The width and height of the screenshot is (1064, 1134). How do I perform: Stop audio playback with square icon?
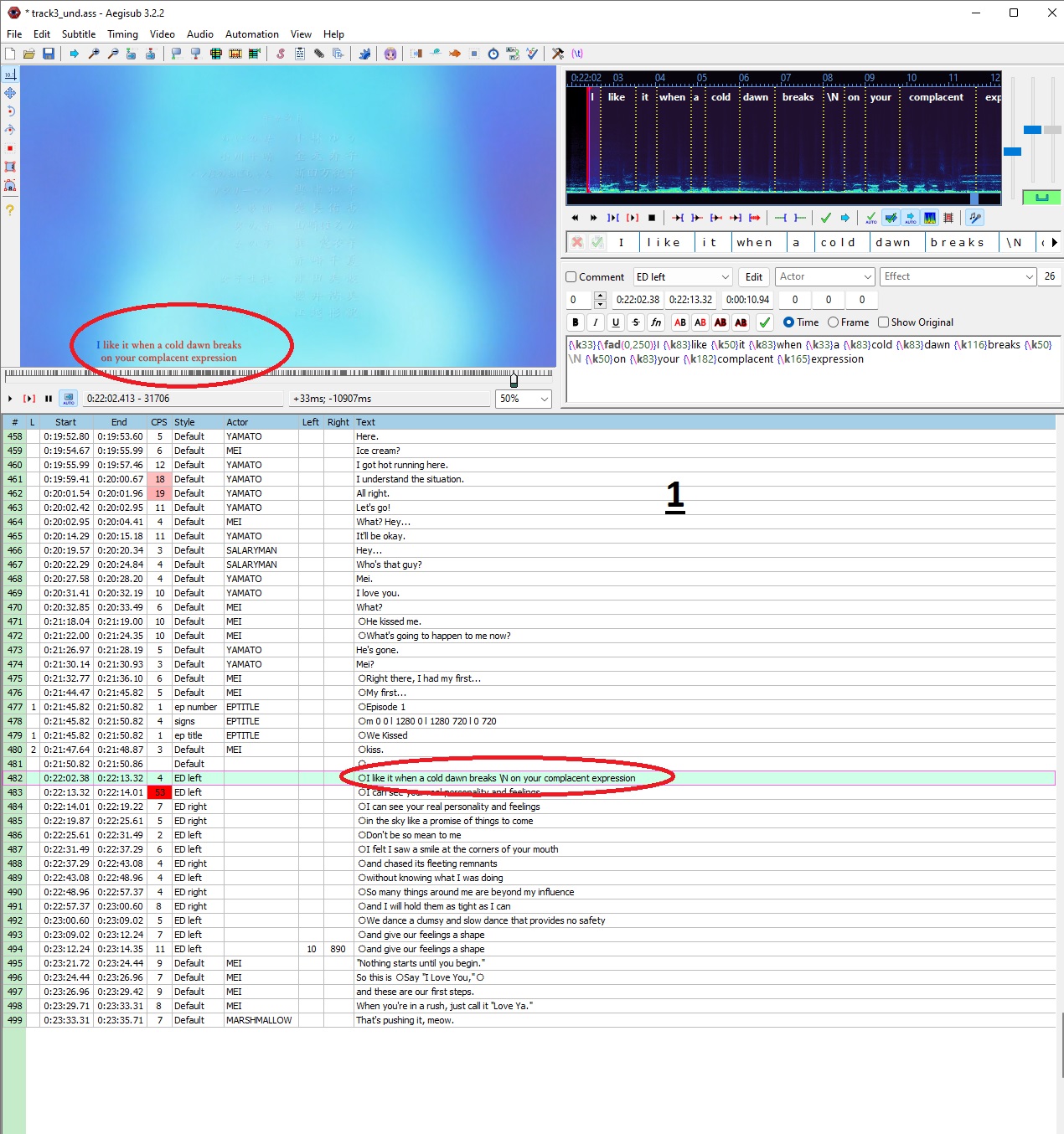(x=652, y=218)
